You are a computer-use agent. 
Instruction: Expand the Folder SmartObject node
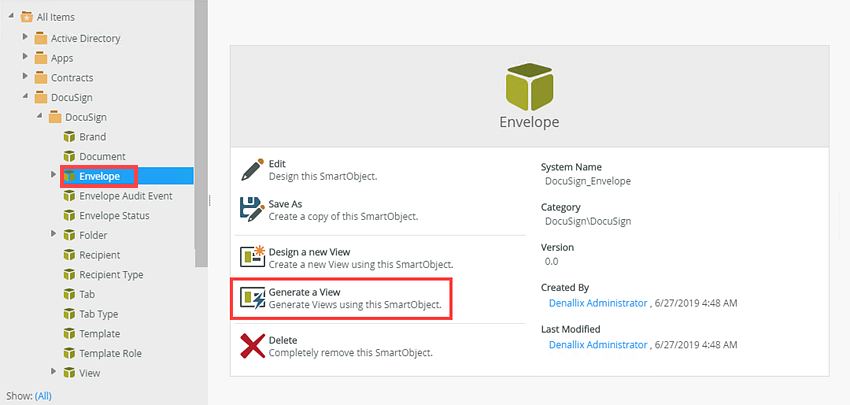click(54, 235)
